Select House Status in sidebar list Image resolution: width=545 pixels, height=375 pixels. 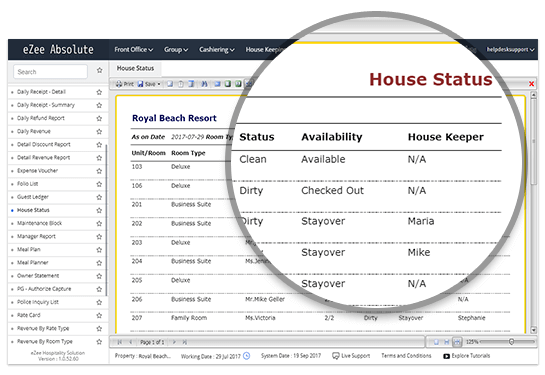point(33,210)
